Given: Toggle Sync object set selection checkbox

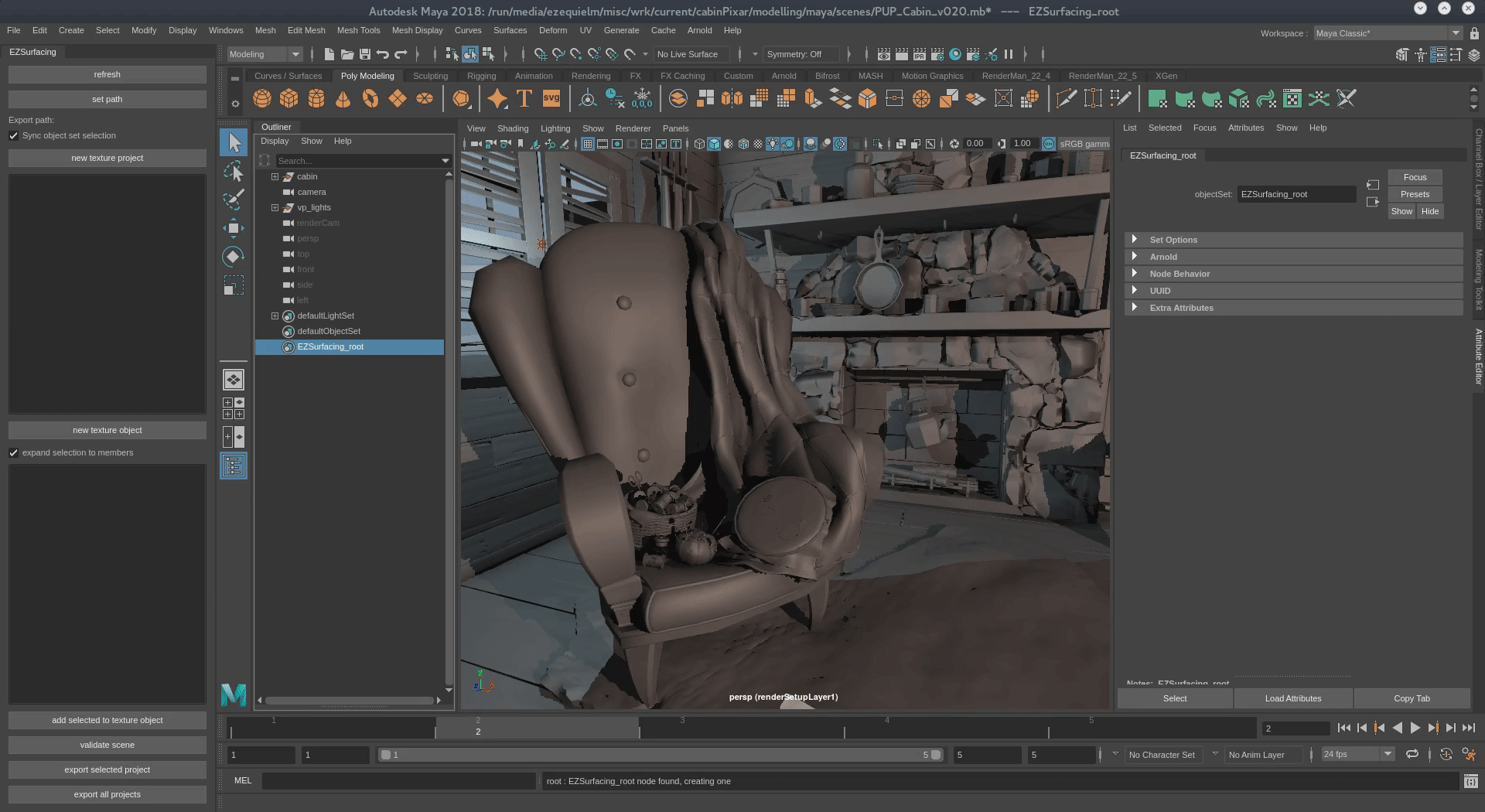Looking at the screenshot, I should [13, 135].
